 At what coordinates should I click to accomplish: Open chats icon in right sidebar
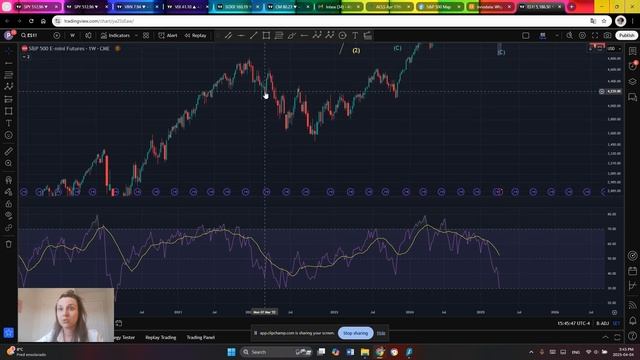tap(632, 97)
